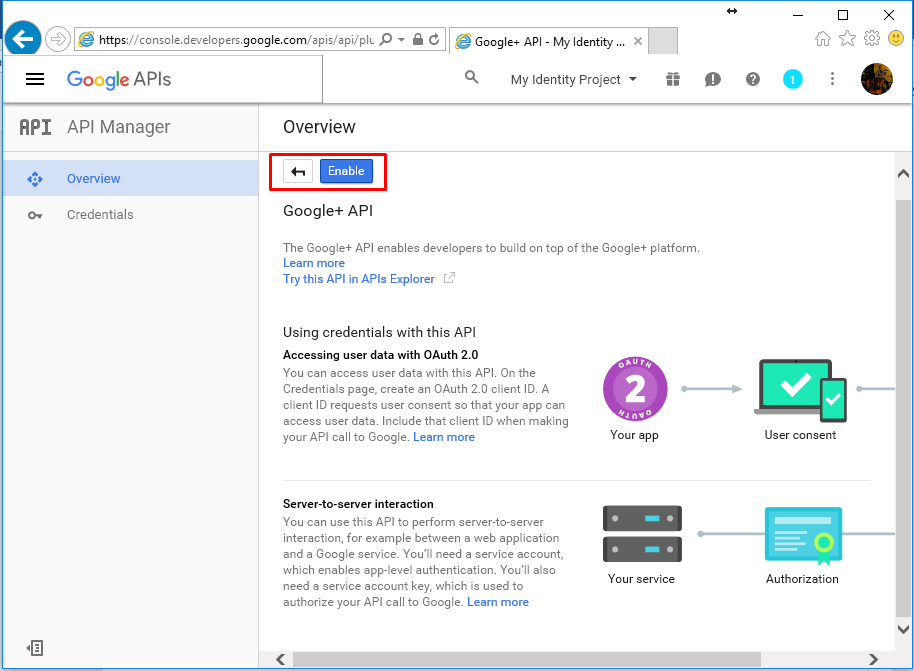Follow the Learn more link in OAuth 2.0 section
This screenshot has height=671, width=914.
pos(444,437)
